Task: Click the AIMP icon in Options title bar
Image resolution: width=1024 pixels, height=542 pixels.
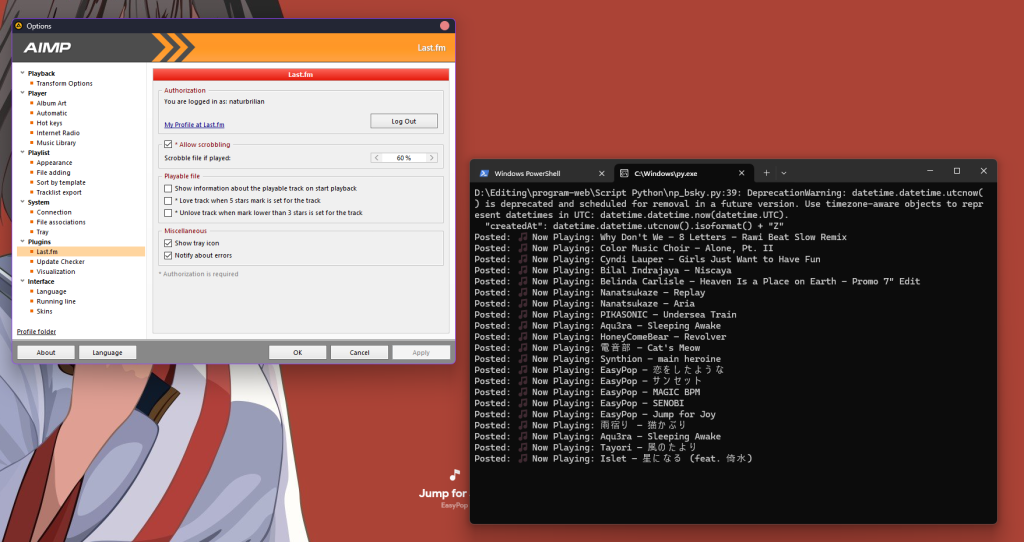Action: click(19, 25)
